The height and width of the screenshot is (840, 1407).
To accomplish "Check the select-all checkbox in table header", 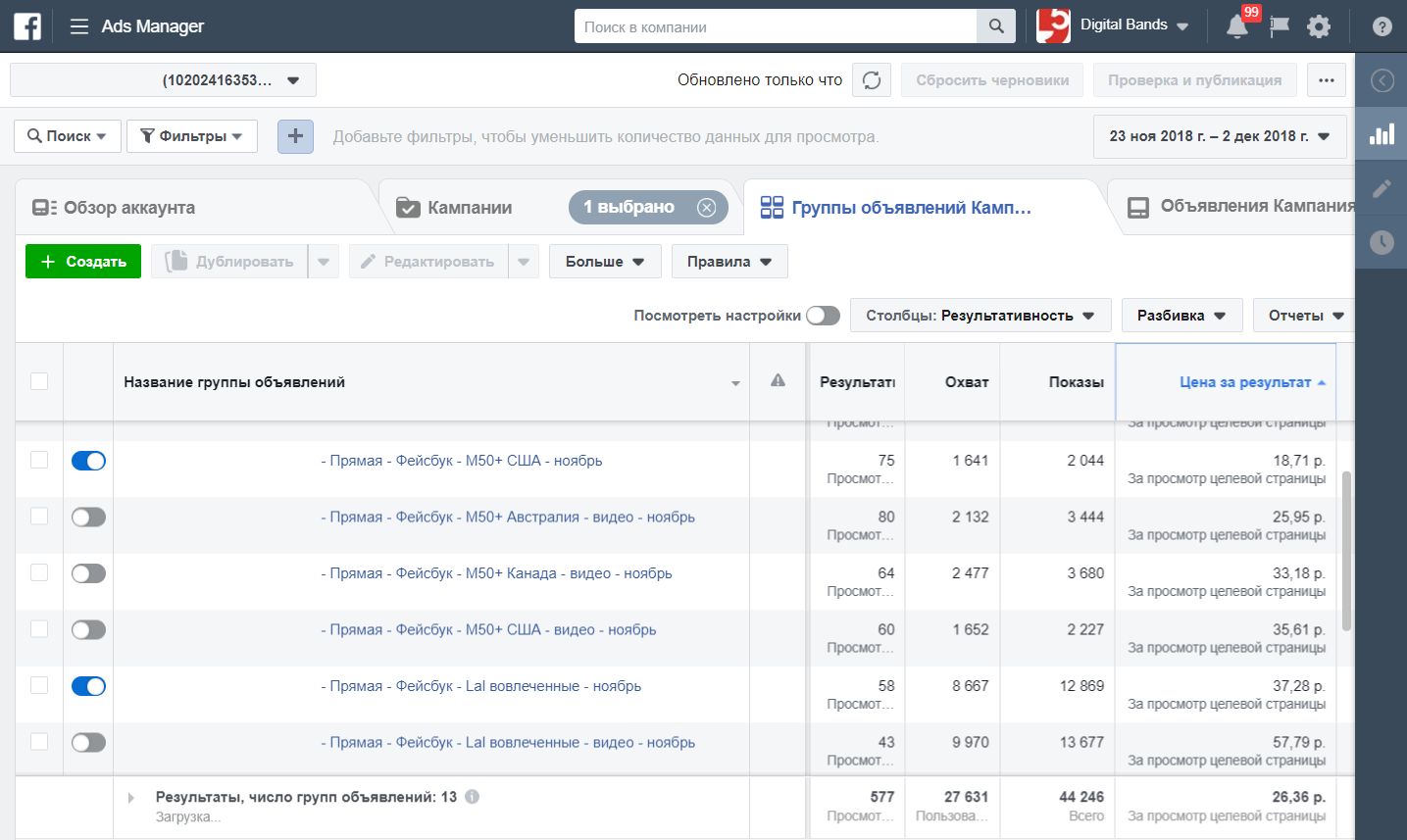I will coord(39,381).
